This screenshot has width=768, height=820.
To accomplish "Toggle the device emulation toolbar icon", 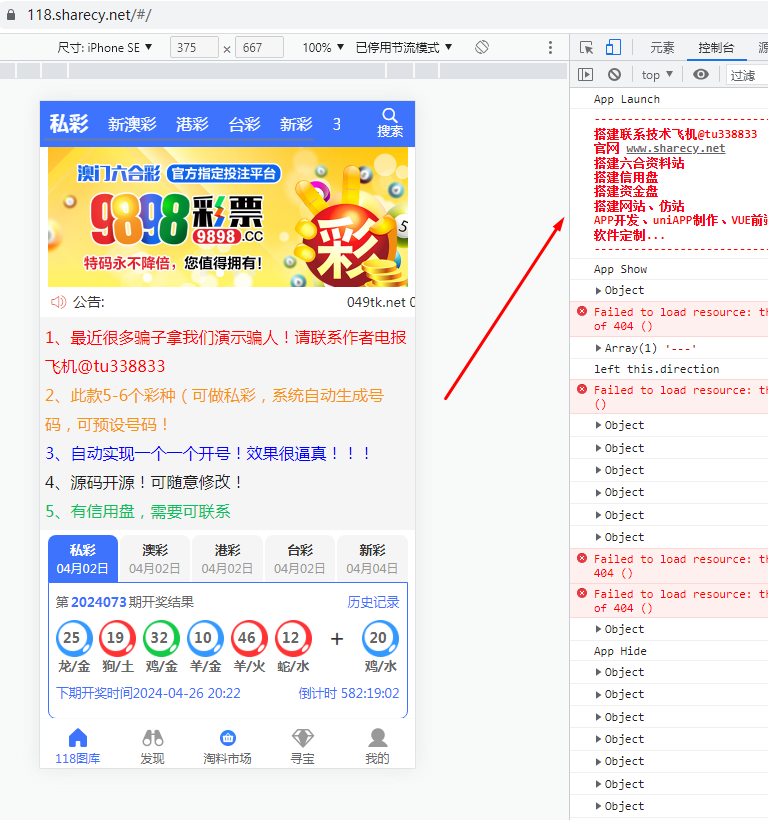I will click(613, 48).
